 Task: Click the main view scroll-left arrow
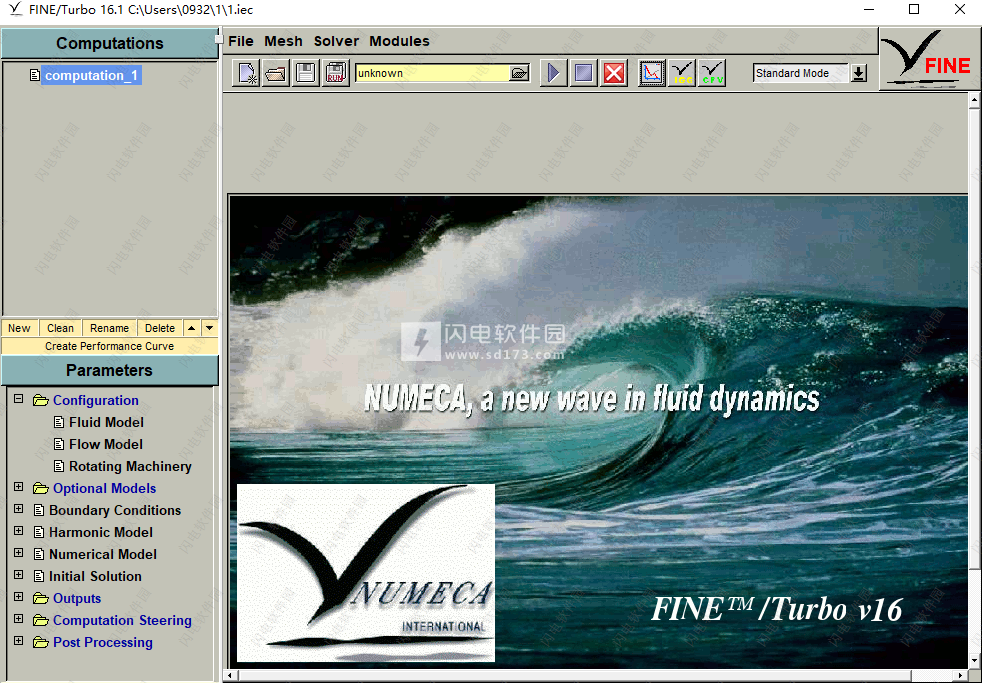pos(232,675)
